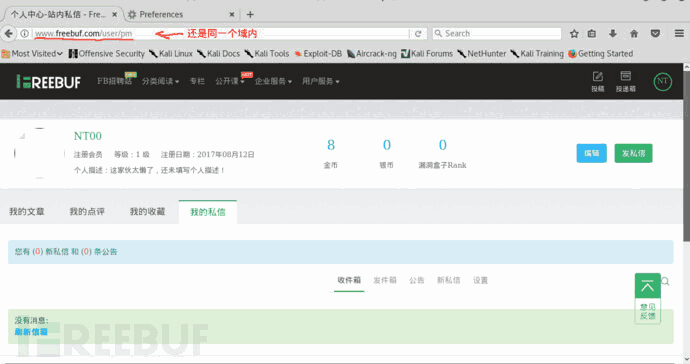Open the 意见反馈 feedback widget
The width and height of the screenshot is (690, 364).
coord(647,311)
